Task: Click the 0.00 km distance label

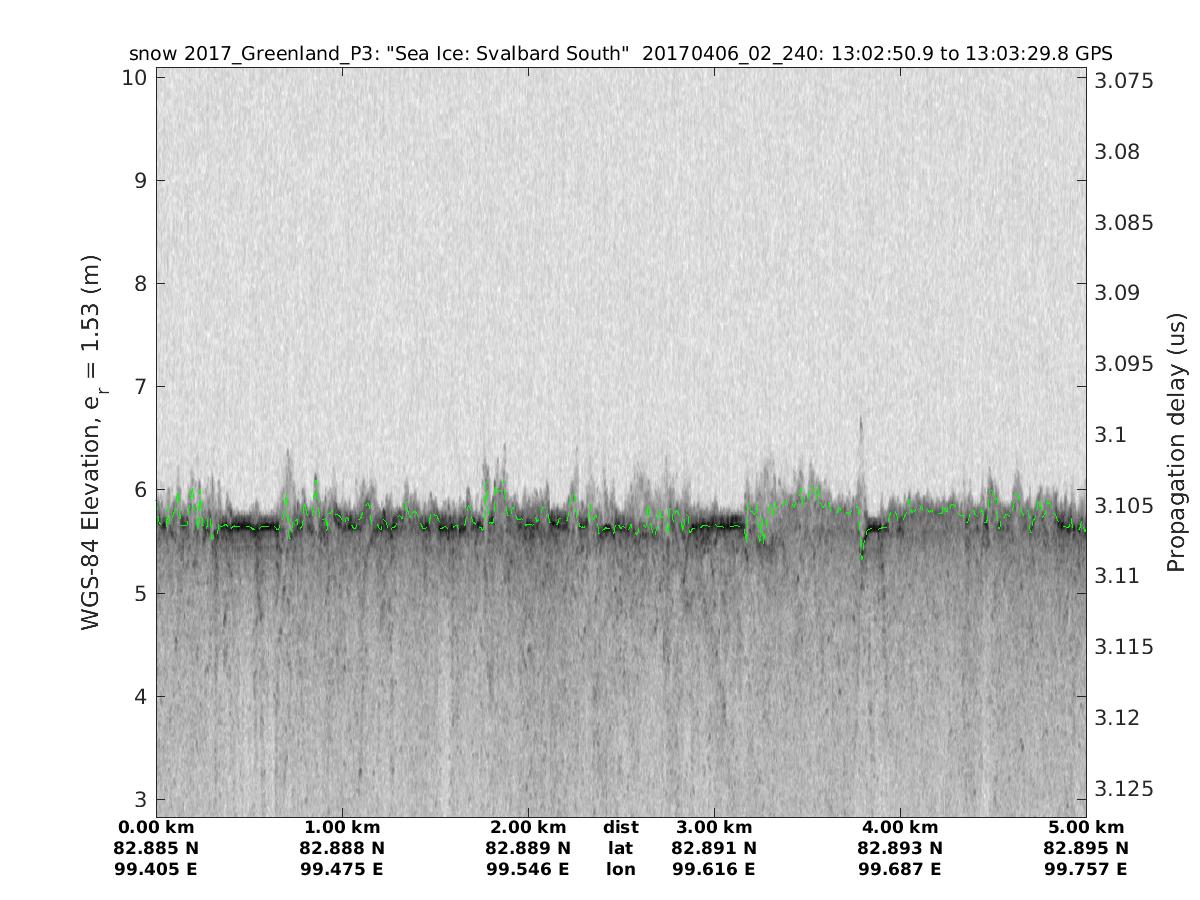Action: click(x=156, y=827)
